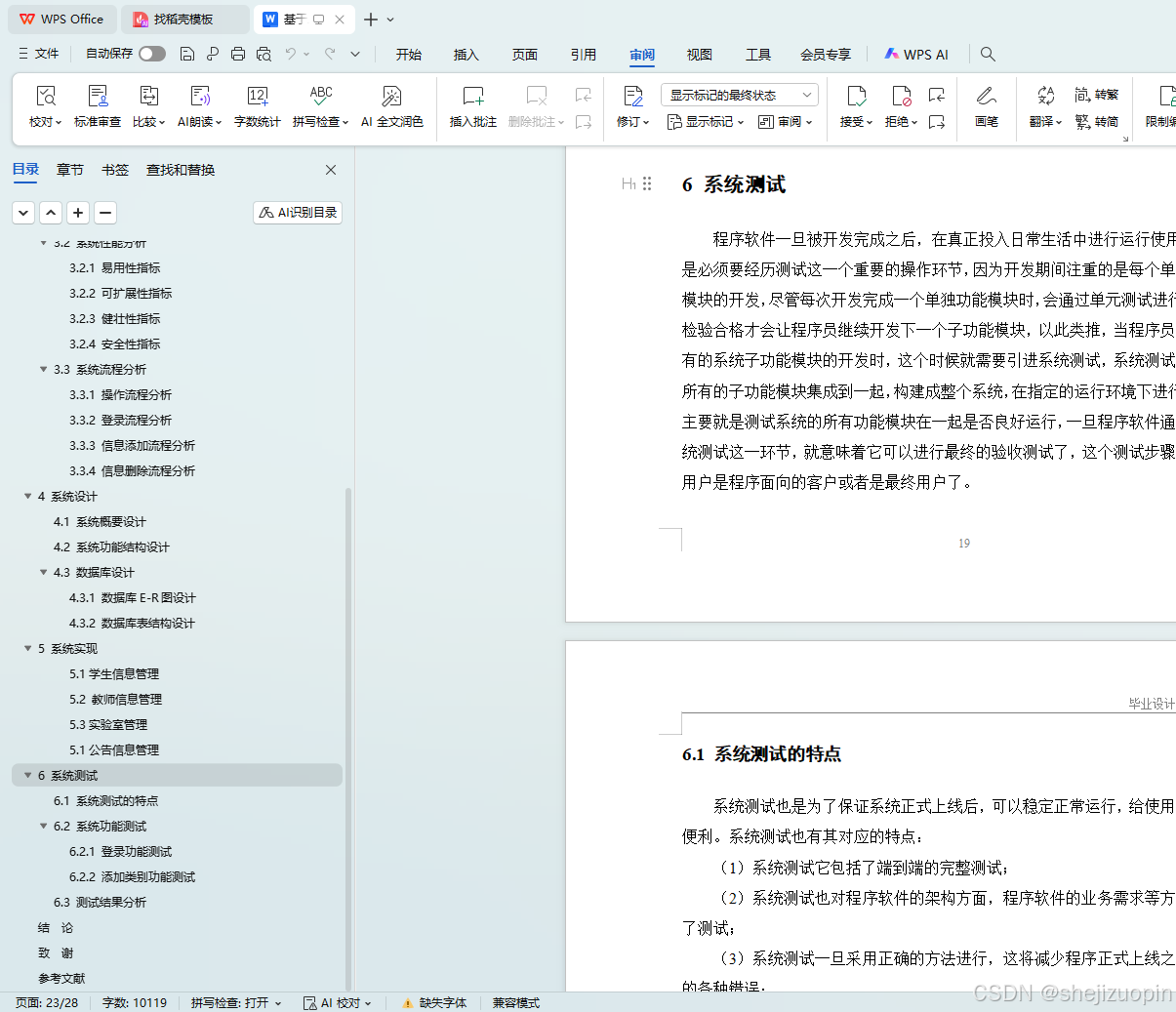Close the navigation pane
1176x1012 pixels.
(x=331, y=170)
